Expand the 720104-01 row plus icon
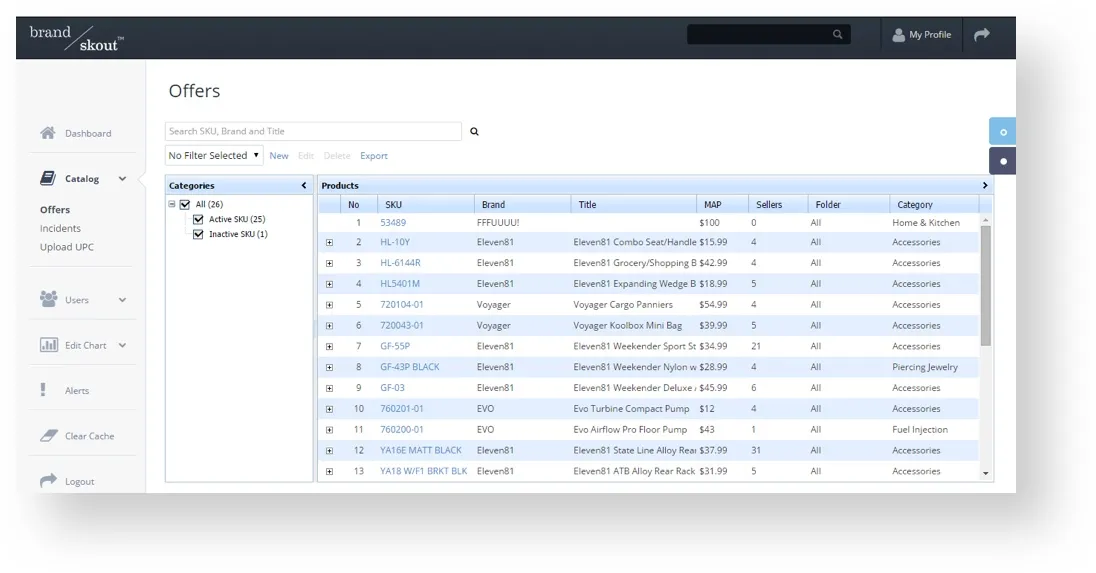Screen dimensions: 1096x573 329,305
